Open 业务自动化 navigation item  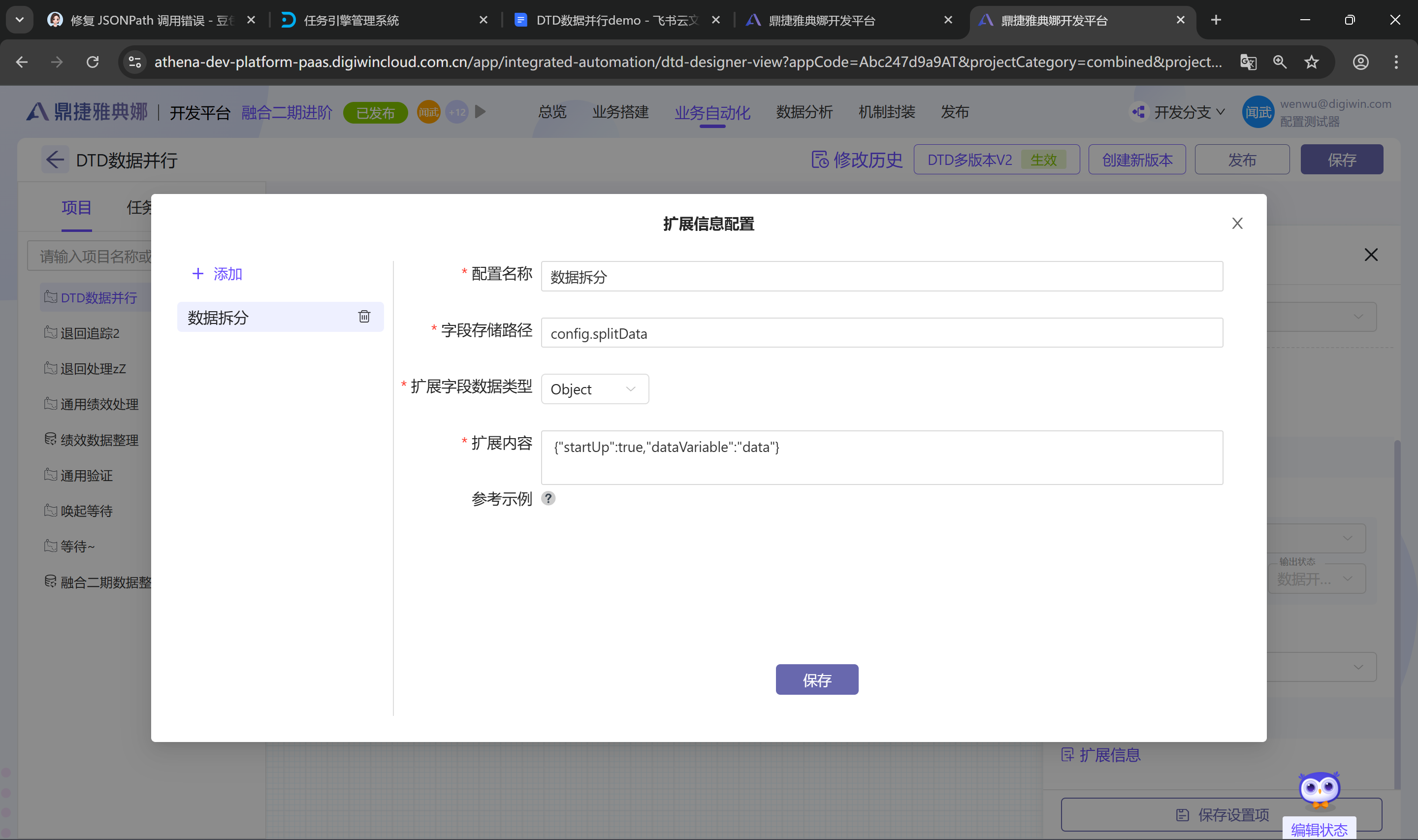(x=712, y=113)
